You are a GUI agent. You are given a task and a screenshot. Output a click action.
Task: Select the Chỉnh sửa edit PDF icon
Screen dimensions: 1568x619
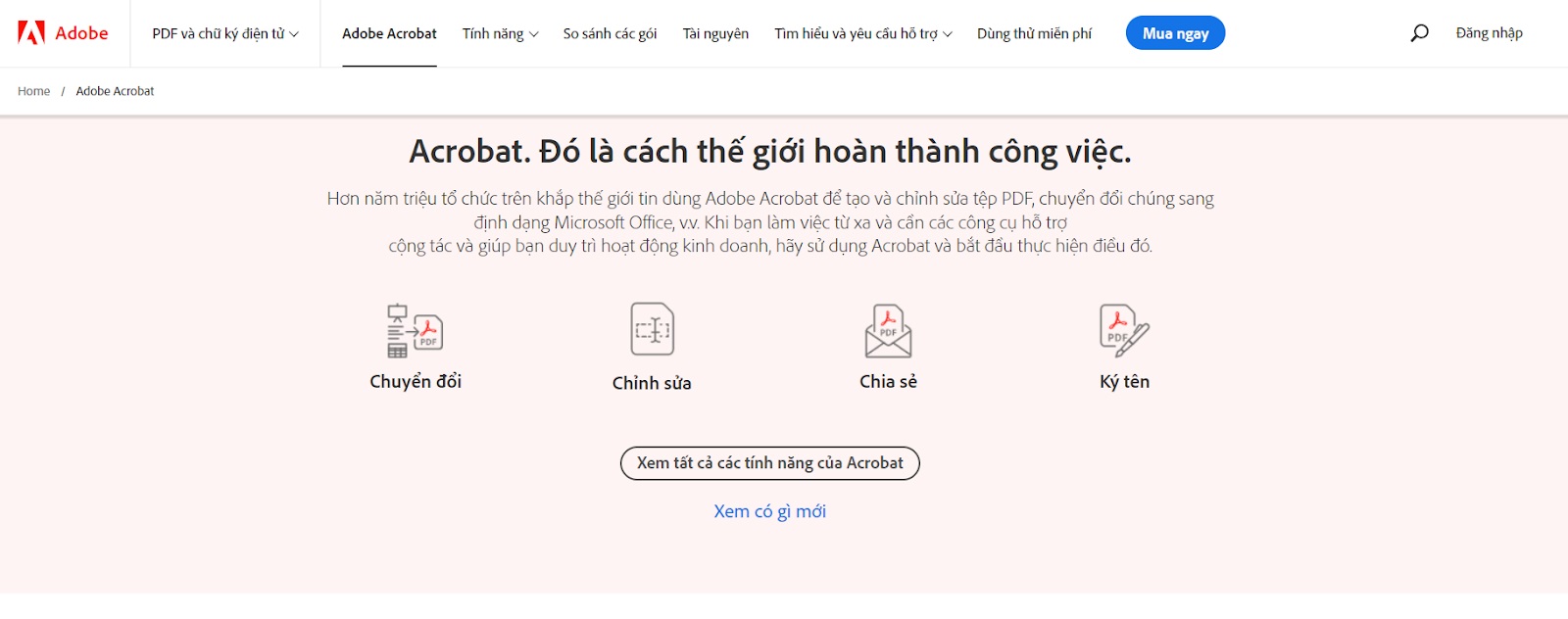(x=652, y=329)
